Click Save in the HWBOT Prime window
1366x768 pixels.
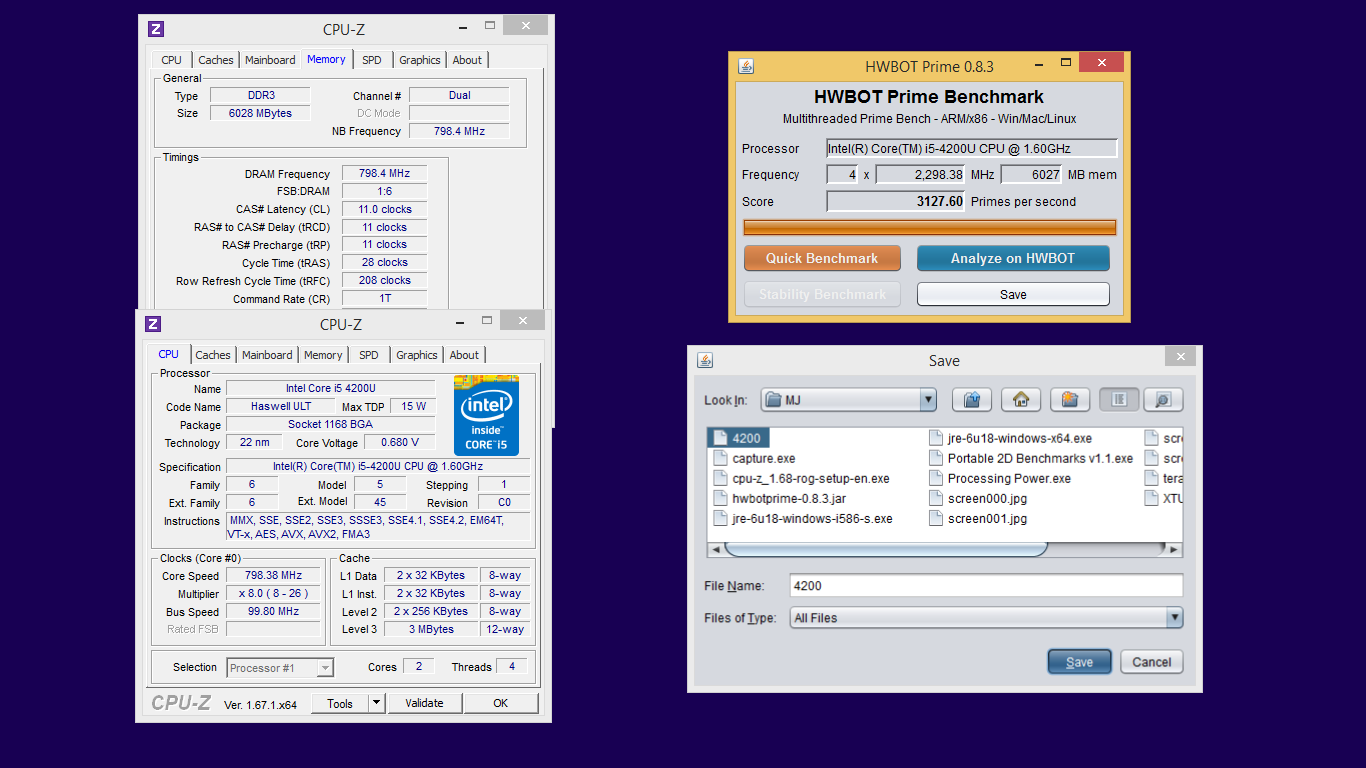pos(1013,294)
